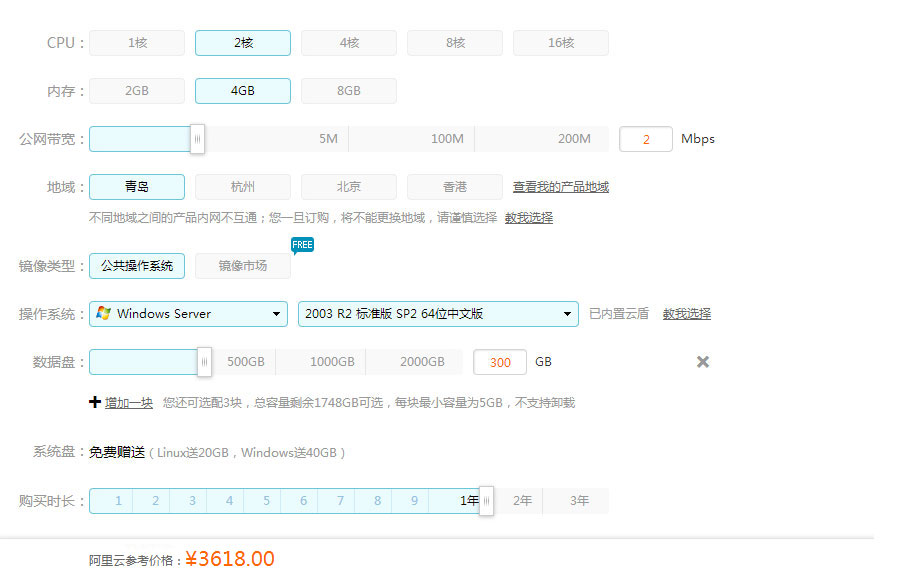901x585 pixels.
Task: Click the Windows logo in OS dropdown
Action: [103, 314]
